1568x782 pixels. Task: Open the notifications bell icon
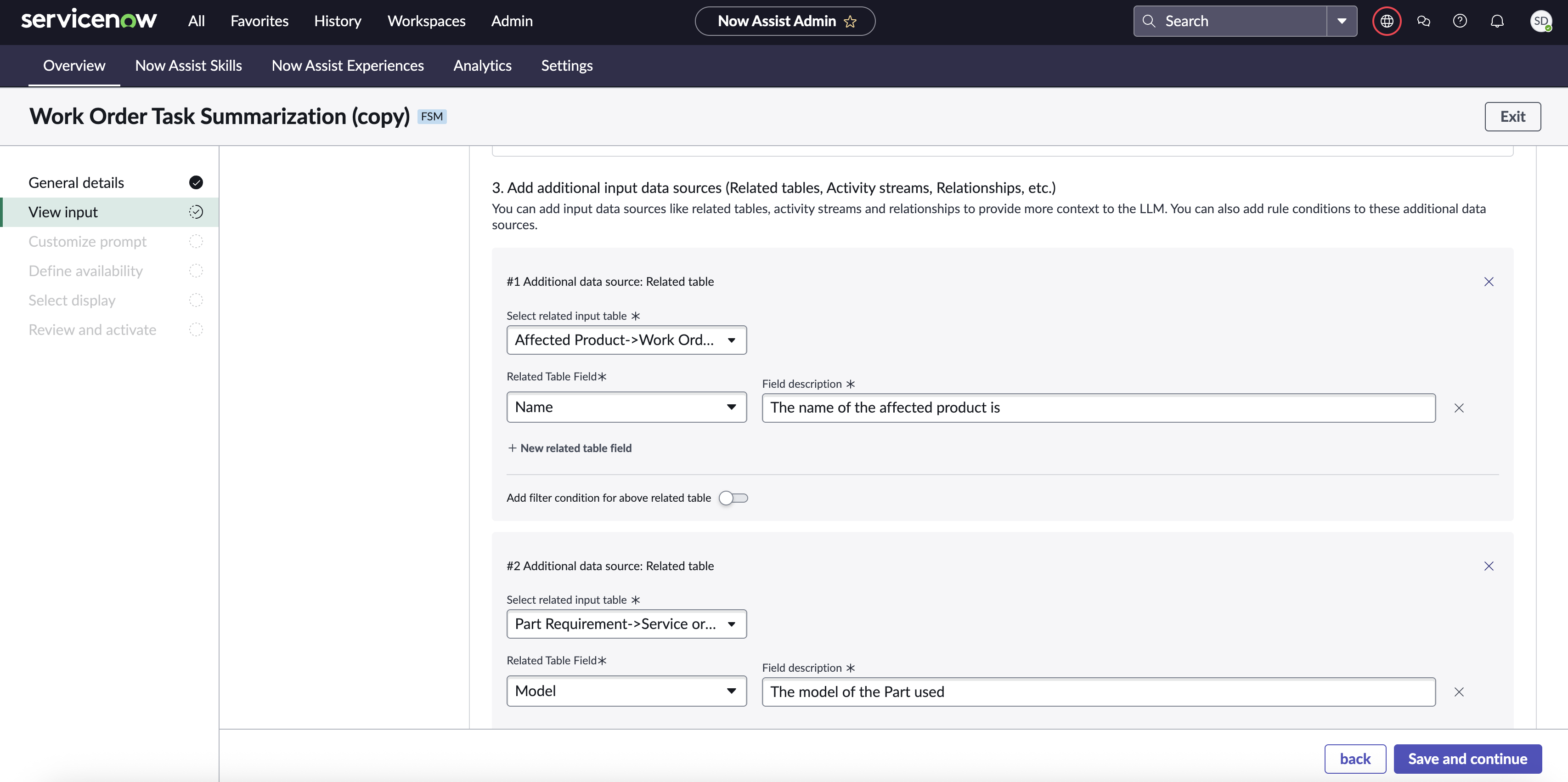coord(1497,21)
